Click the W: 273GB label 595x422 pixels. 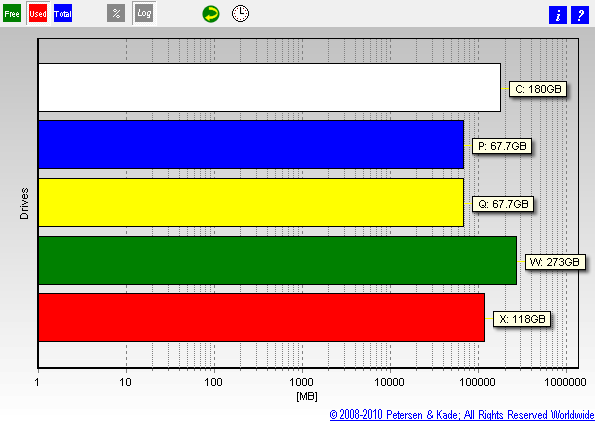[555, 262]
